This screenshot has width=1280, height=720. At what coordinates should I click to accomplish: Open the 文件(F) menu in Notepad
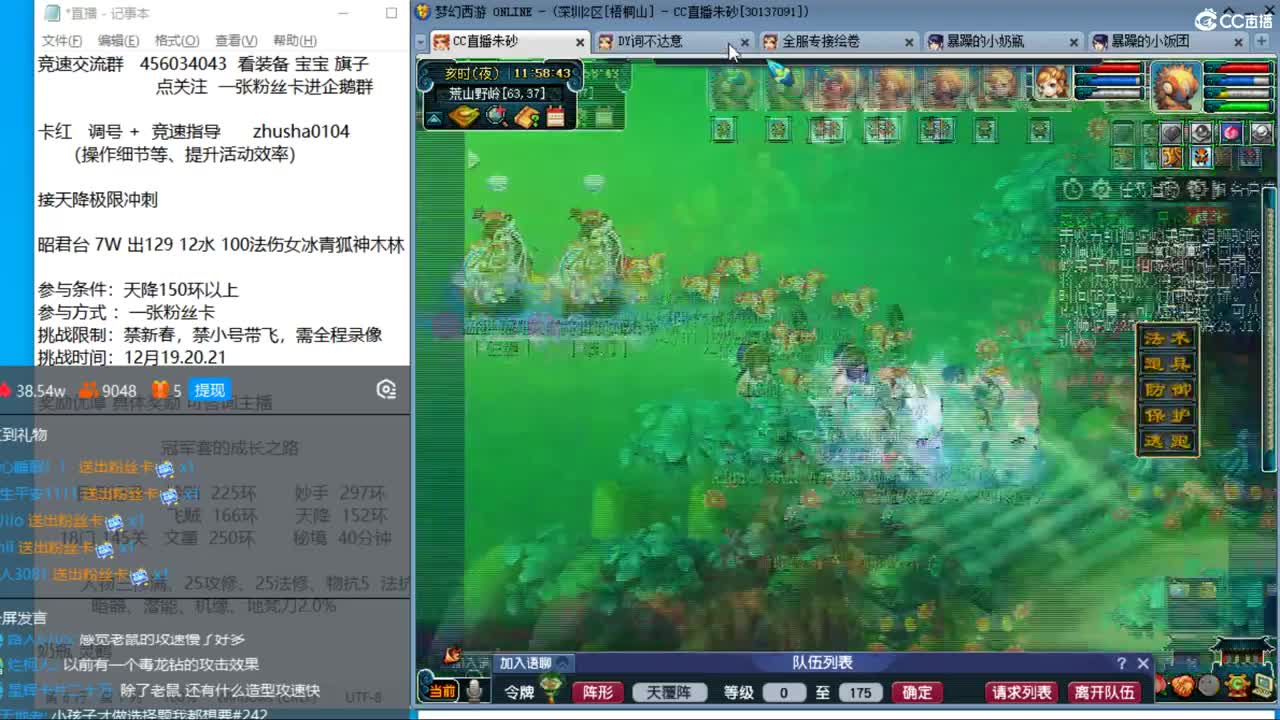click(x=62, y=41)
